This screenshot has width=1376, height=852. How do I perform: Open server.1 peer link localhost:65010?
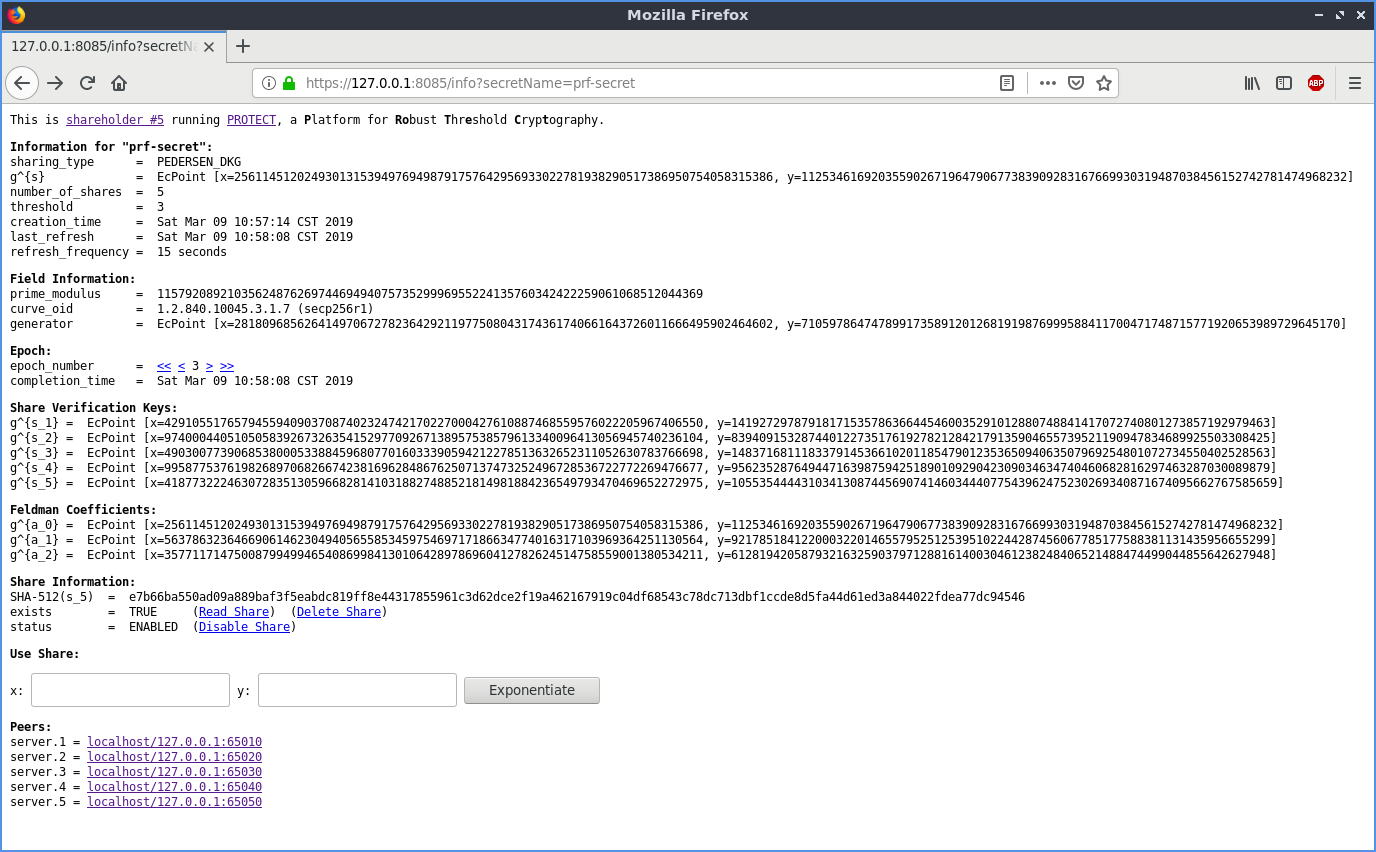tap(174, 742)
